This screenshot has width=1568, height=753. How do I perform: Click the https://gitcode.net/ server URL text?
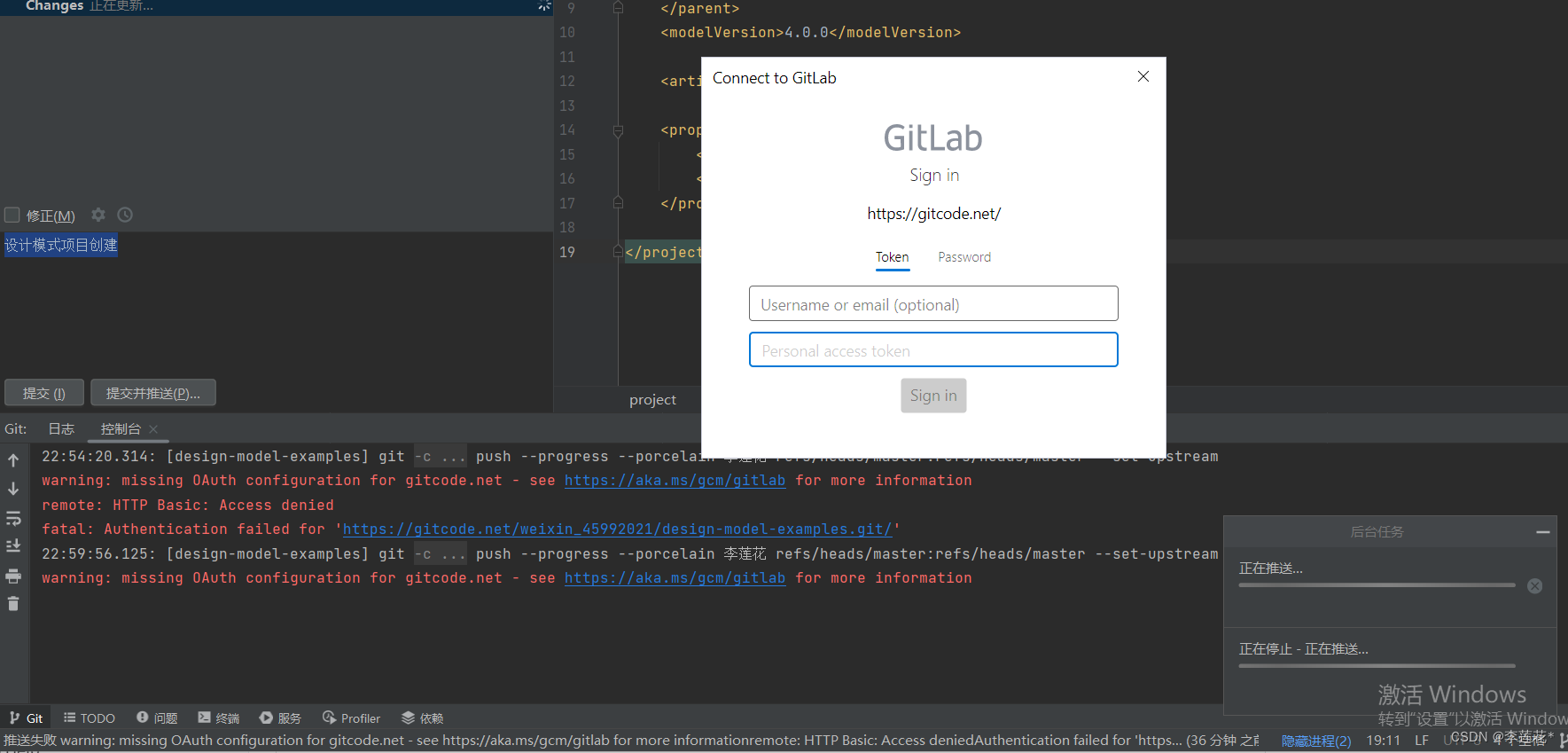[933, 214]
